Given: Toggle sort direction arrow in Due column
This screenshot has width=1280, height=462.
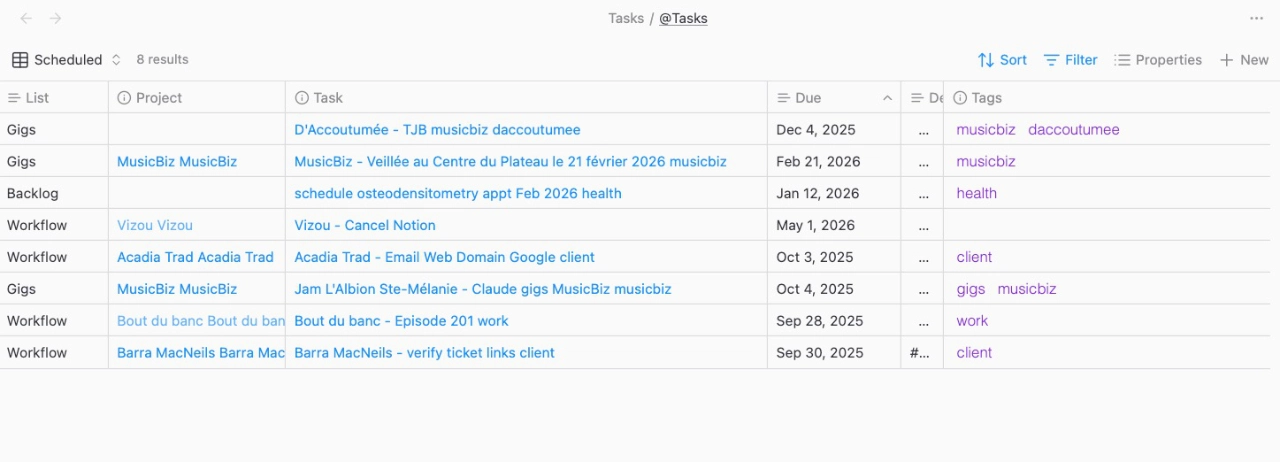Looking at the screenshot, I should point(887,98).
